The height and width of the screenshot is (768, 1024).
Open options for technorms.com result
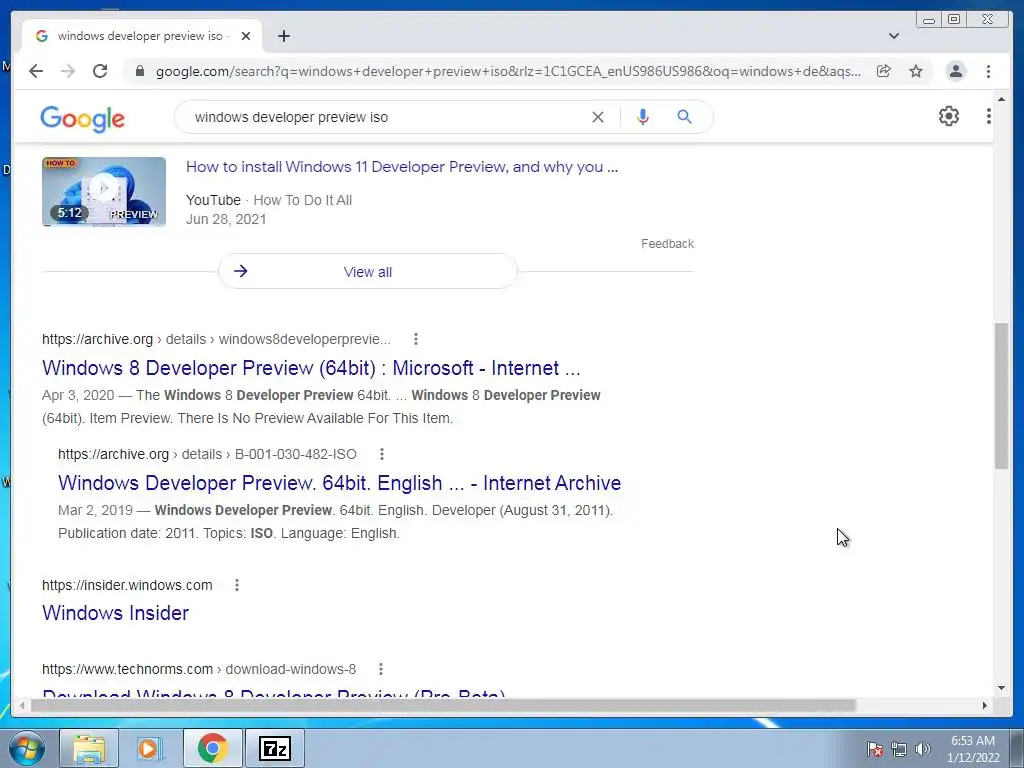coord(381,669)
